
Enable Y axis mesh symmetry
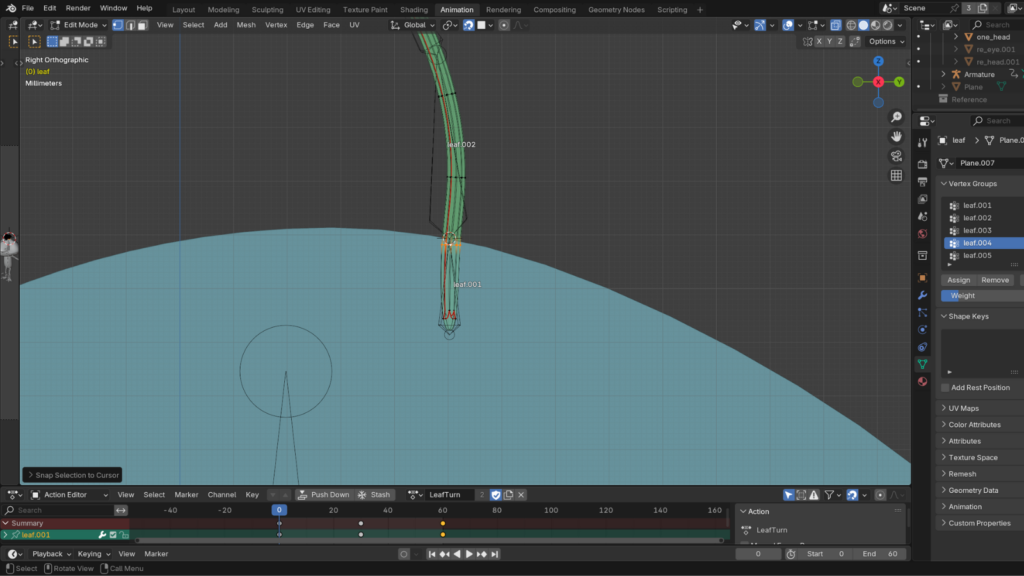pos(829,42)
